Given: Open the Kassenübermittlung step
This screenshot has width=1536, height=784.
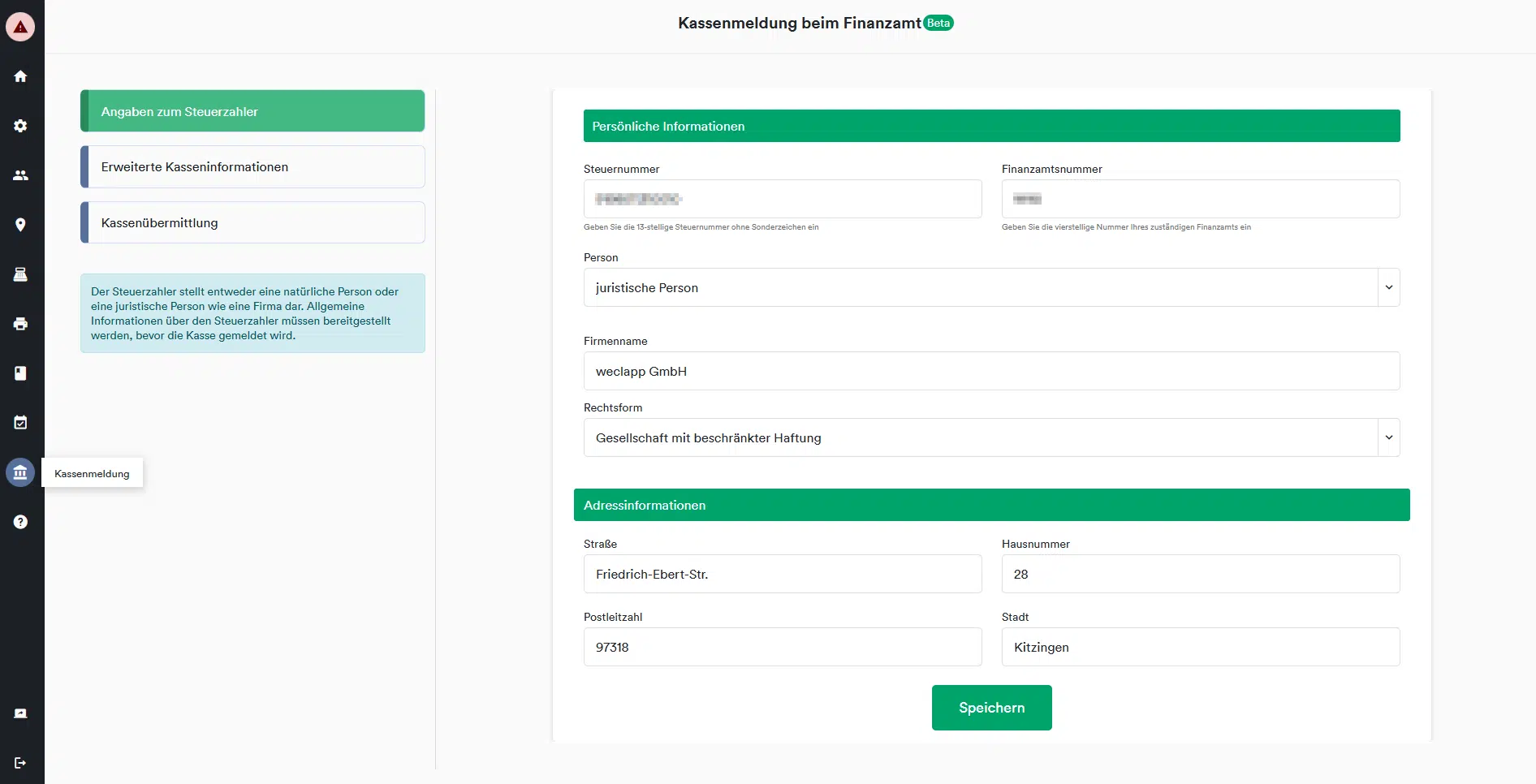Looking at the screenshot, I should tap(252, 222).
